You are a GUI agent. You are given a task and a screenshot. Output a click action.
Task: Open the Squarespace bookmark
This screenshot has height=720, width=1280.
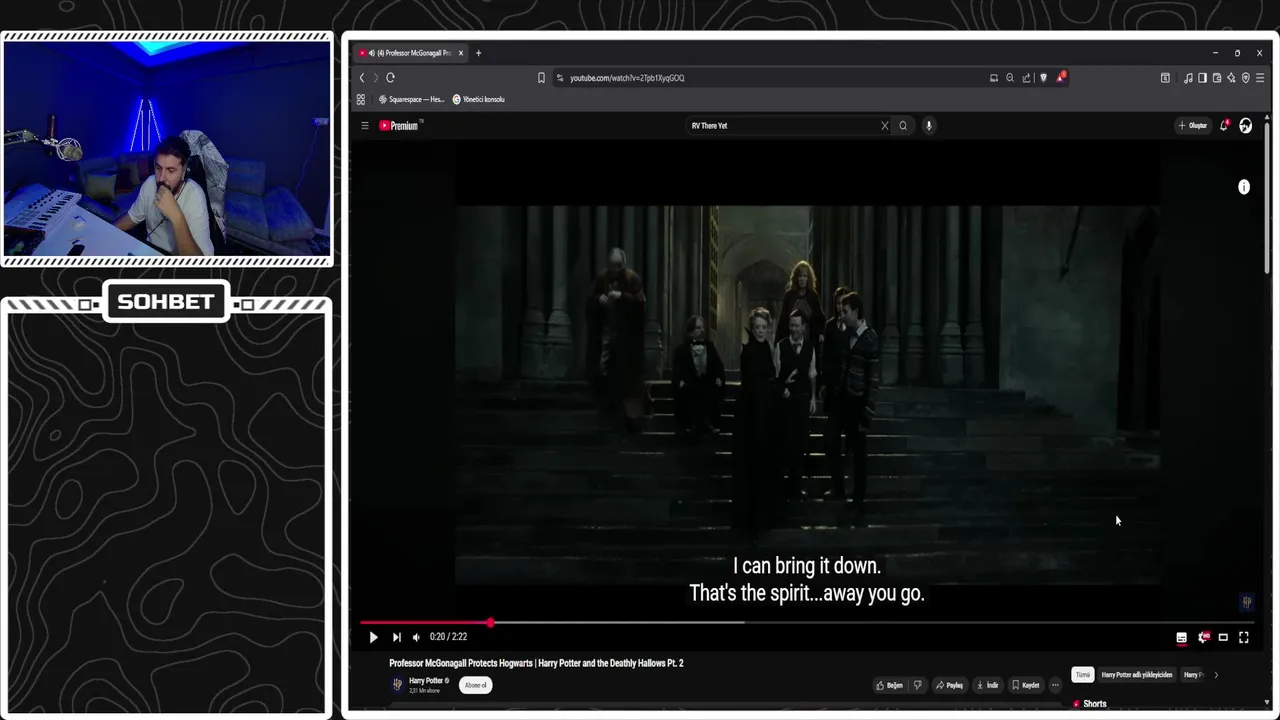click(412, 100)
